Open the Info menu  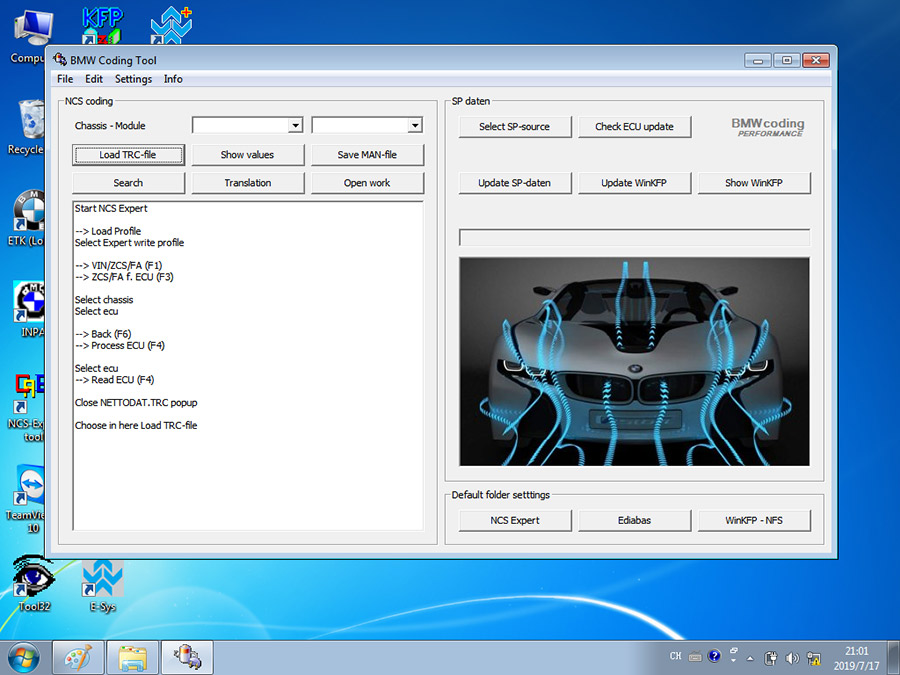click(173, 79)
